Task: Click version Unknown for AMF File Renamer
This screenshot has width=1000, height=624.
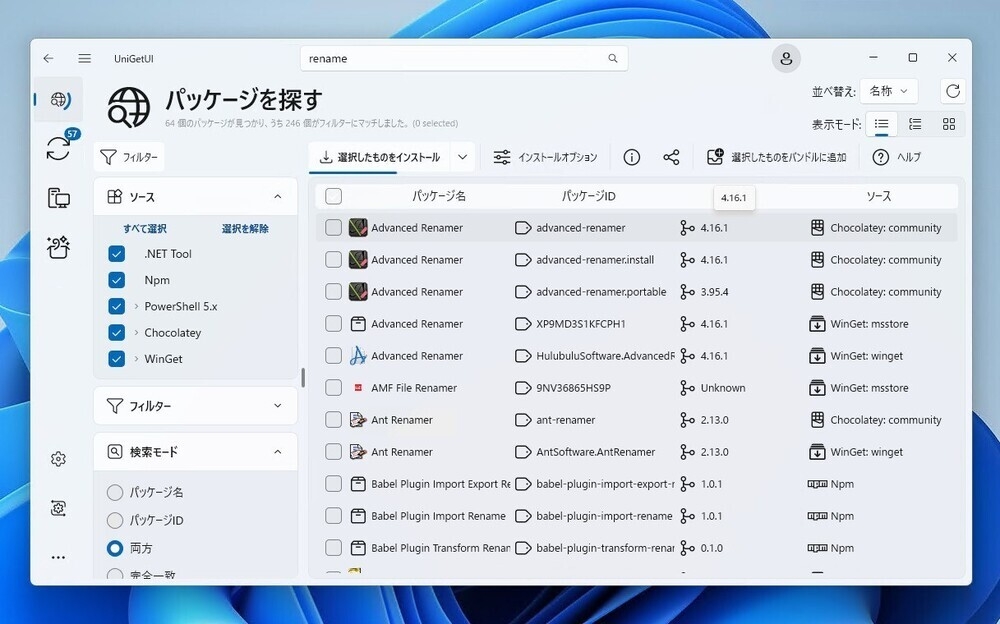Action: tap(723, 387)
